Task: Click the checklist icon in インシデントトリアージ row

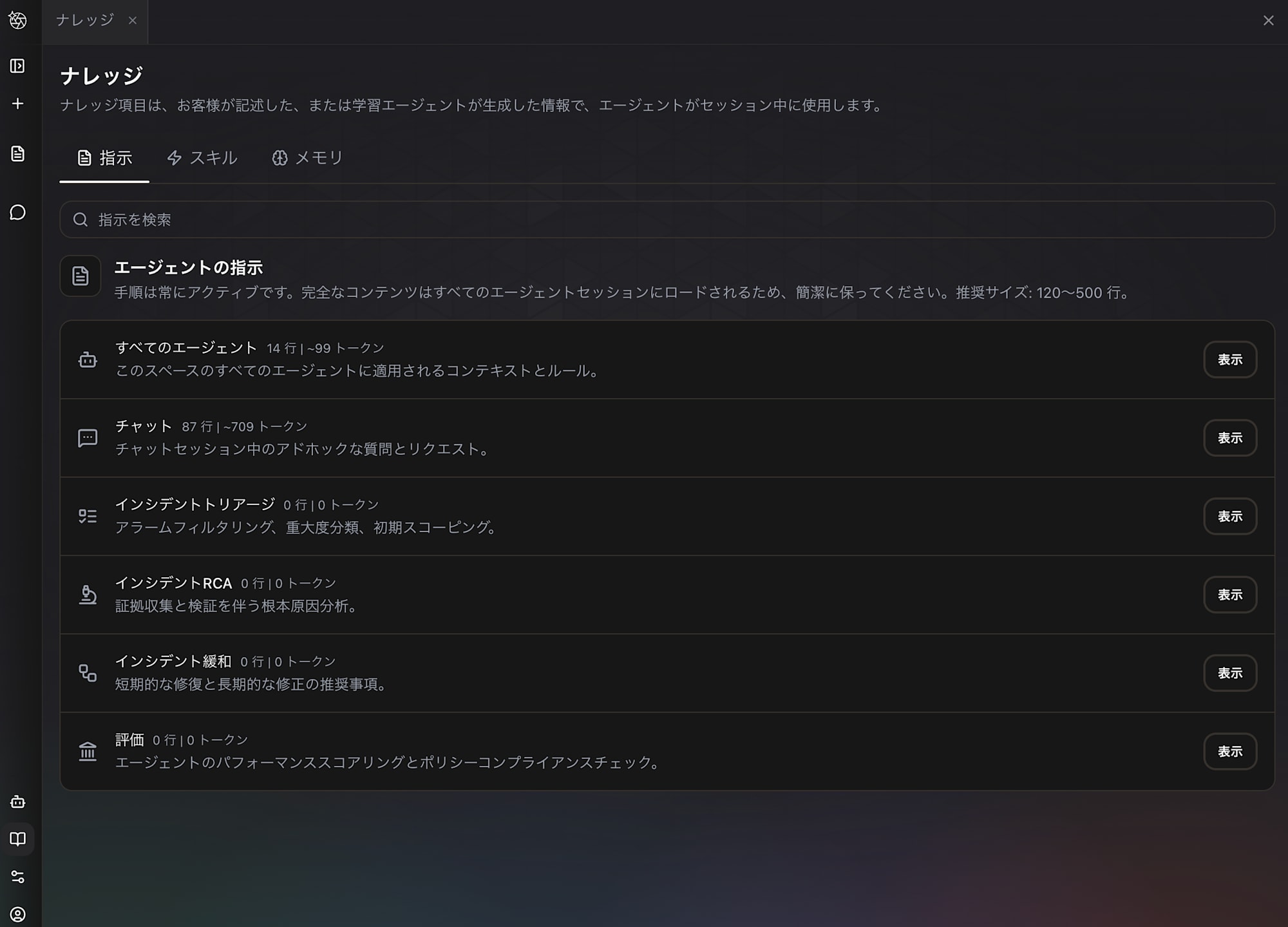Action: click(x=88, y=516)
